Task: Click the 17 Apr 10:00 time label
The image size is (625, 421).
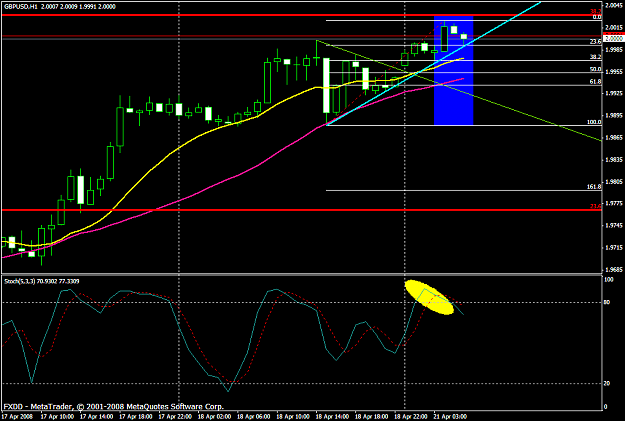Action: 57,417
